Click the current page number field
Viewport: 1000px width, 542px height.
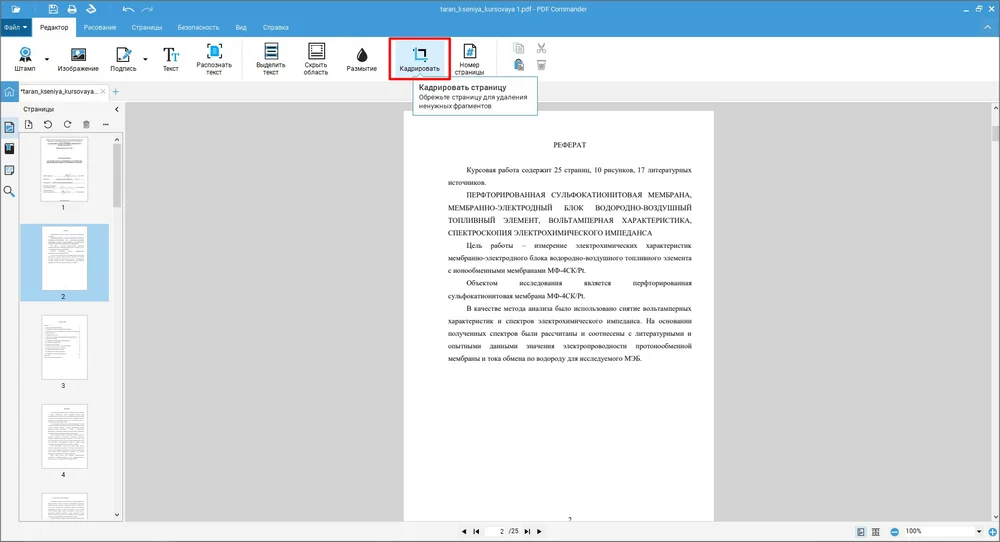pos(497,531)
